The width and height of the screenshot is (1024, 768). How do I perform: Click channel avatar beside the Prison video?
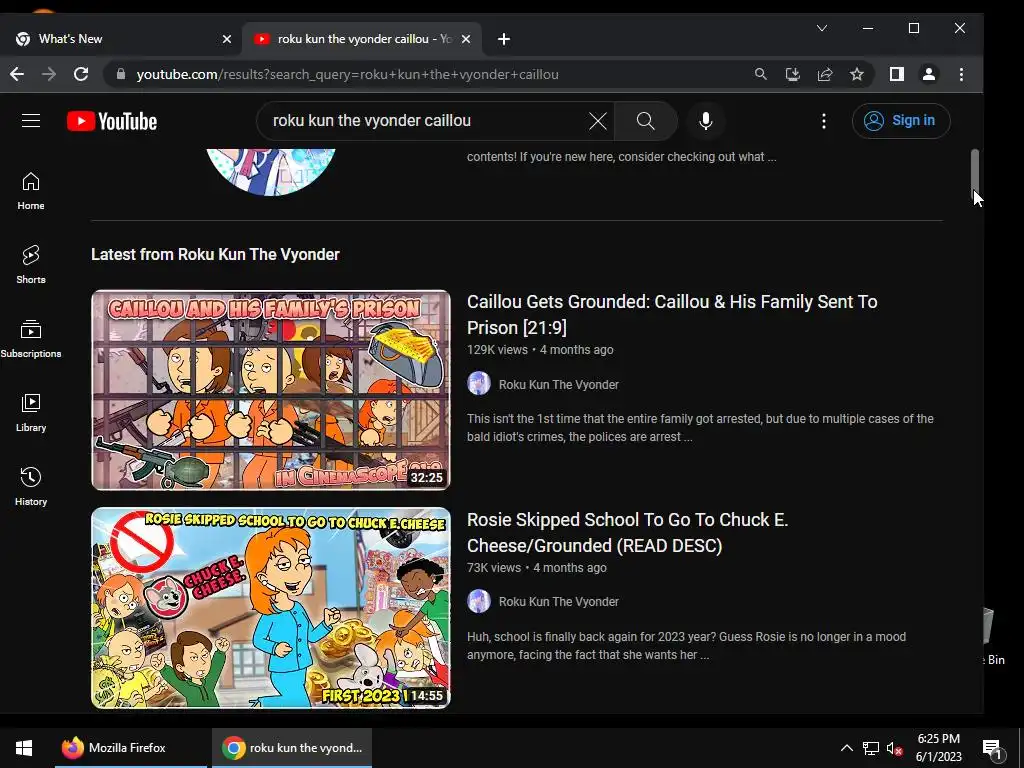point(479,383)
